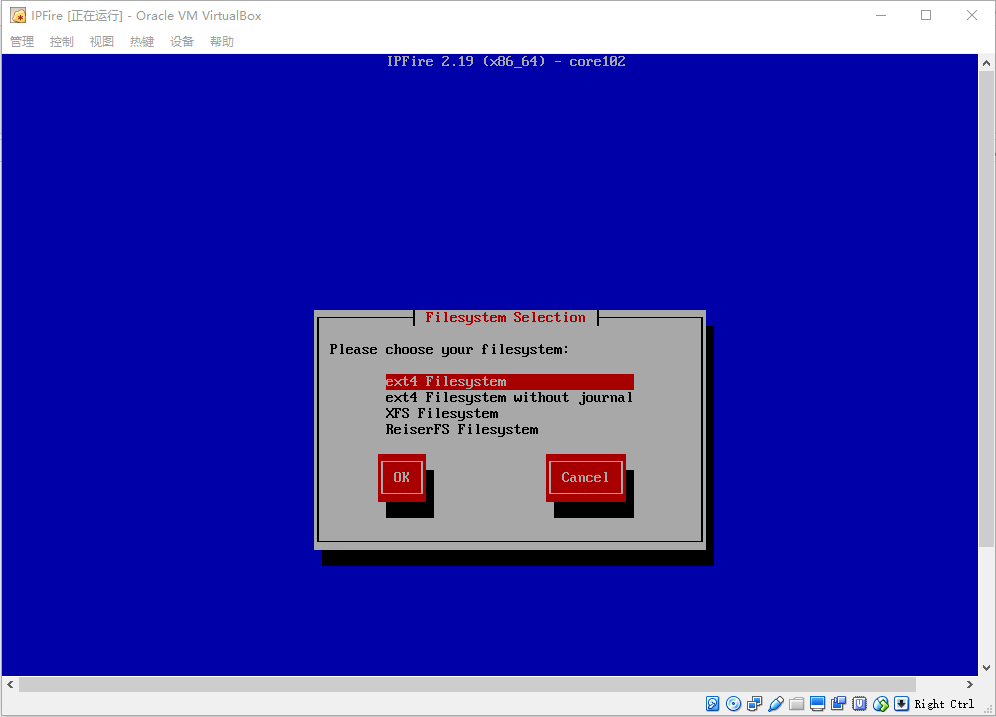Click the mouse integration status icon
This screenshot has width=996, height=717.
pos(880,704)
